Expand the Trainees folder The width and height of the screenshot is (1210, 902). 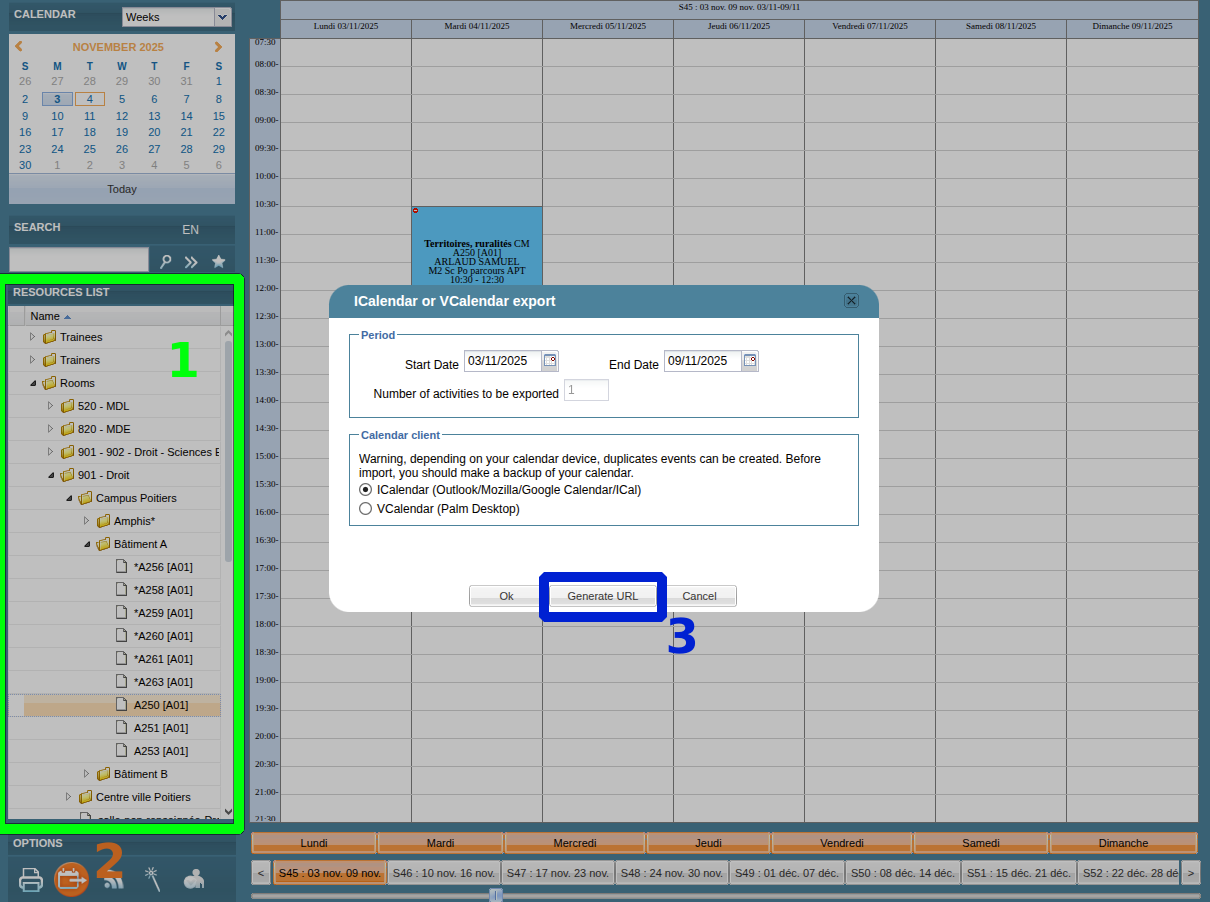(x=33, y=337)
